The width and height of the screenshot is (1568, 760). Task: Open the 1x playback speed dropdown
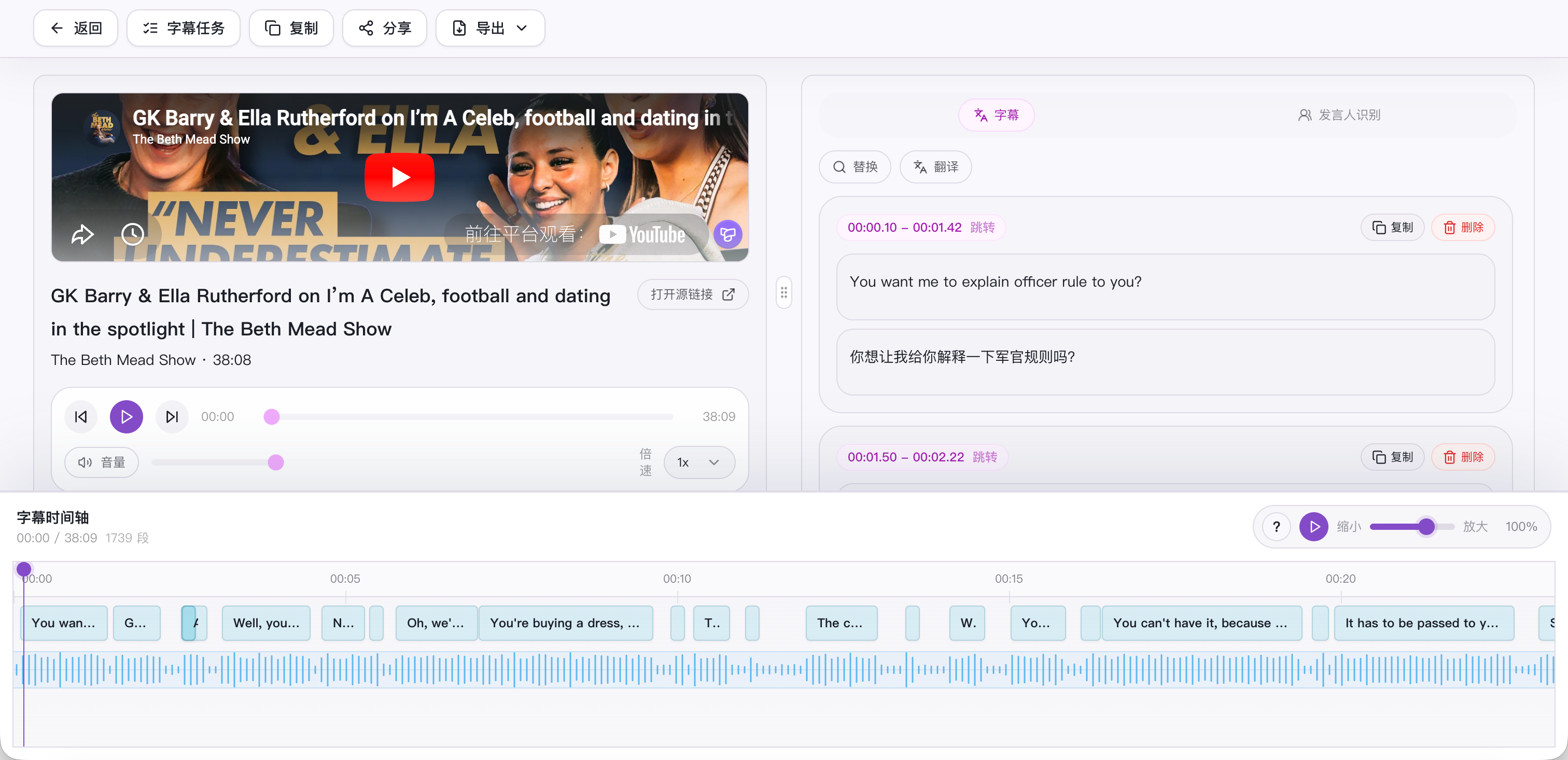click(699, 462)
